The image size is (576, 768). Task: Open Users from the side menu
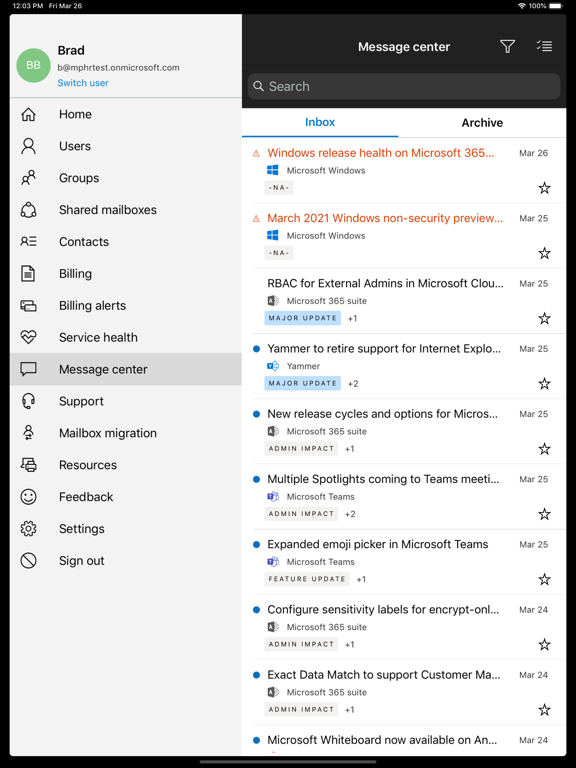126,146
